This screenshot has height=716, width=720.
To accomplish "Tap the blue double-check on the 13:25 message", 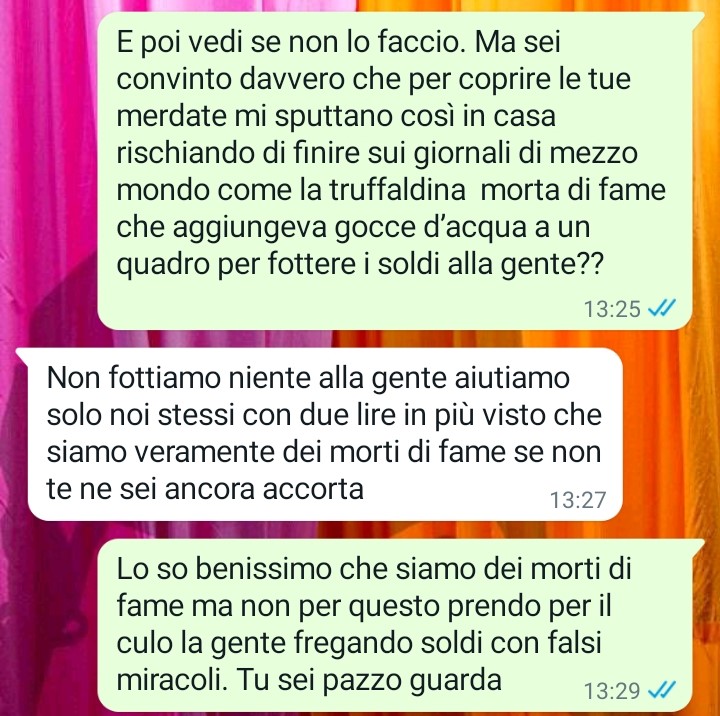I will click(662, 308).
